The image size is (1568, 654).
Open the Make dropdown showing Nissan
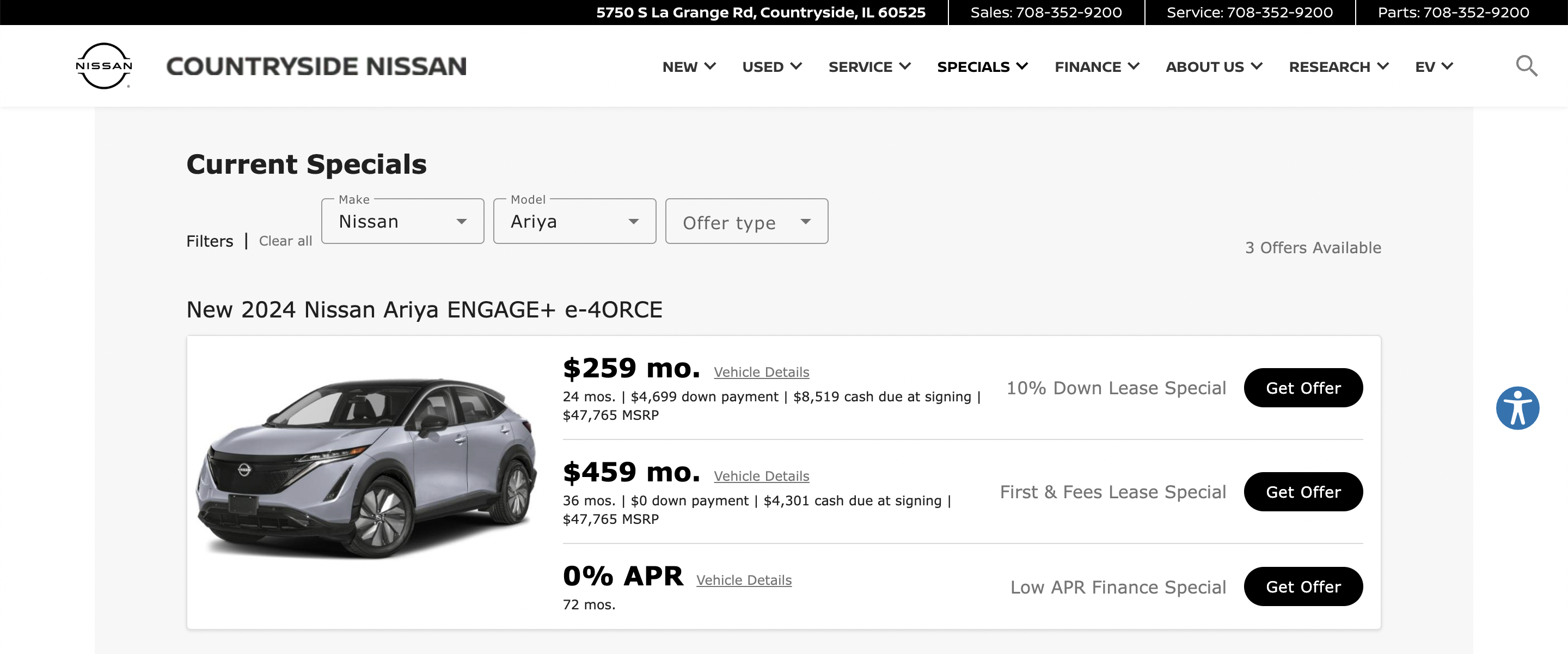click(402, 221)
